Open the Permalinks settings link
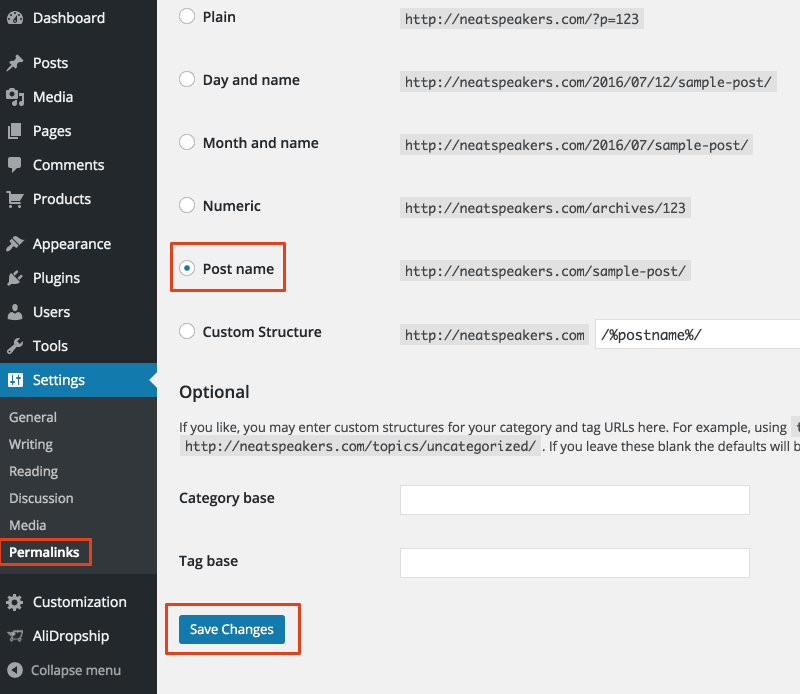Viewport: 800px width, 694px height. 44,552
